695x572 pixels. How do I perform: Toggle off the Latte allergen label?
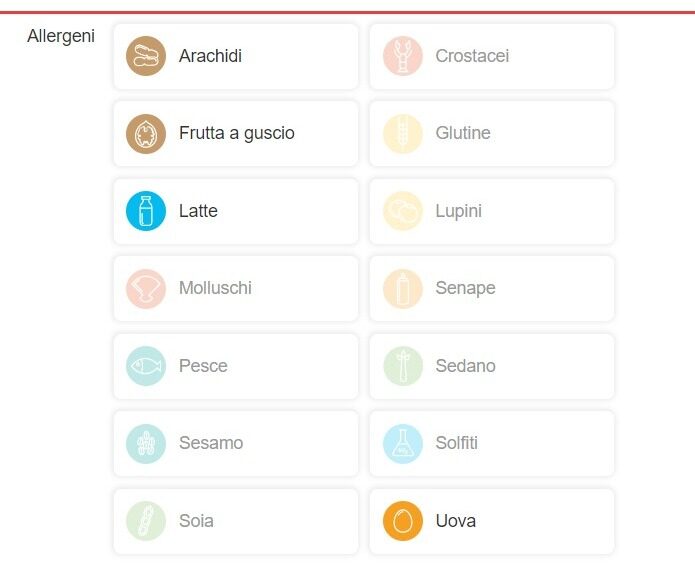(x=198, y=211)
